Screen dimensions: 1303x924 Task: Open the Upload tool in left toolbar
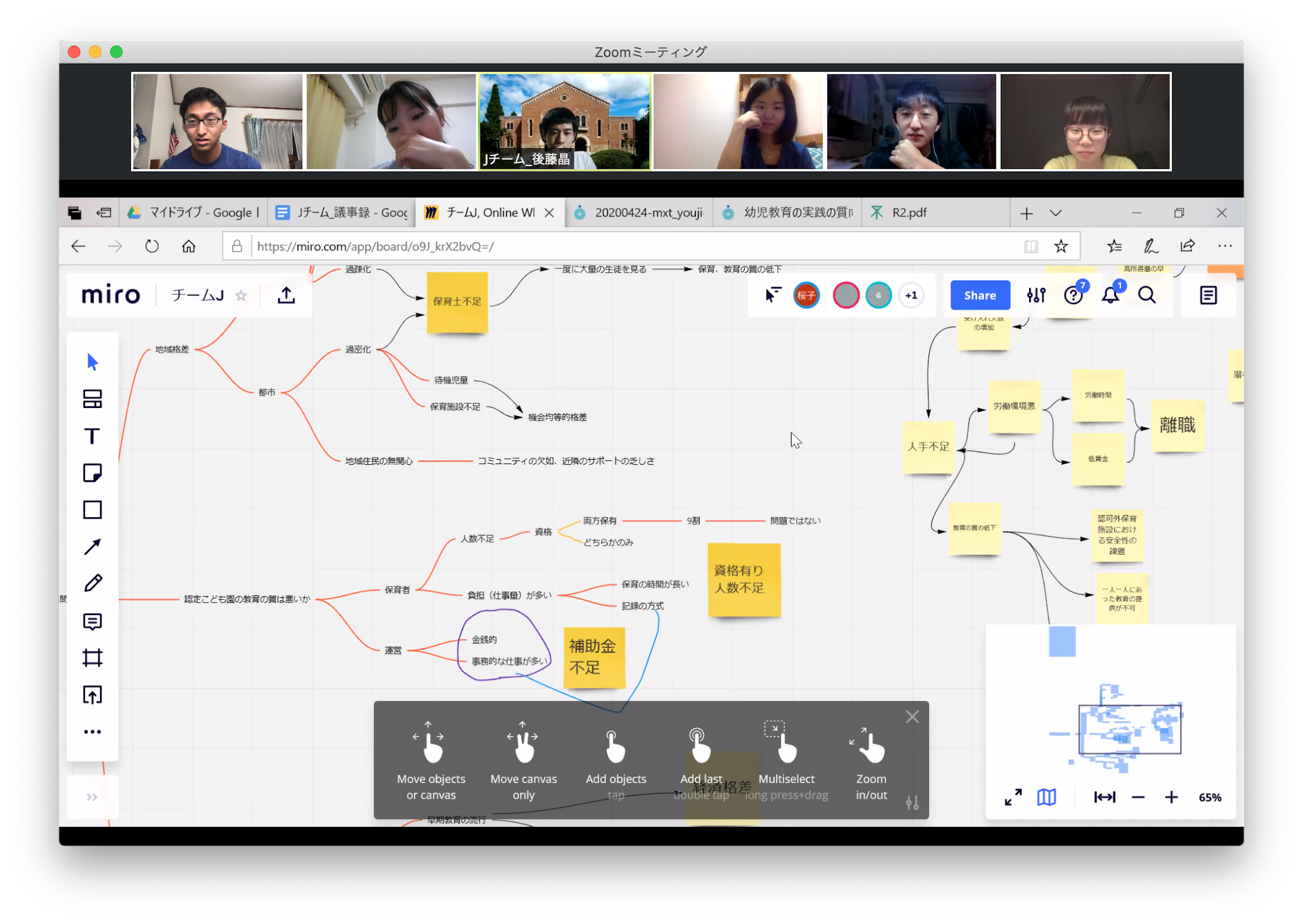(92, 695)
